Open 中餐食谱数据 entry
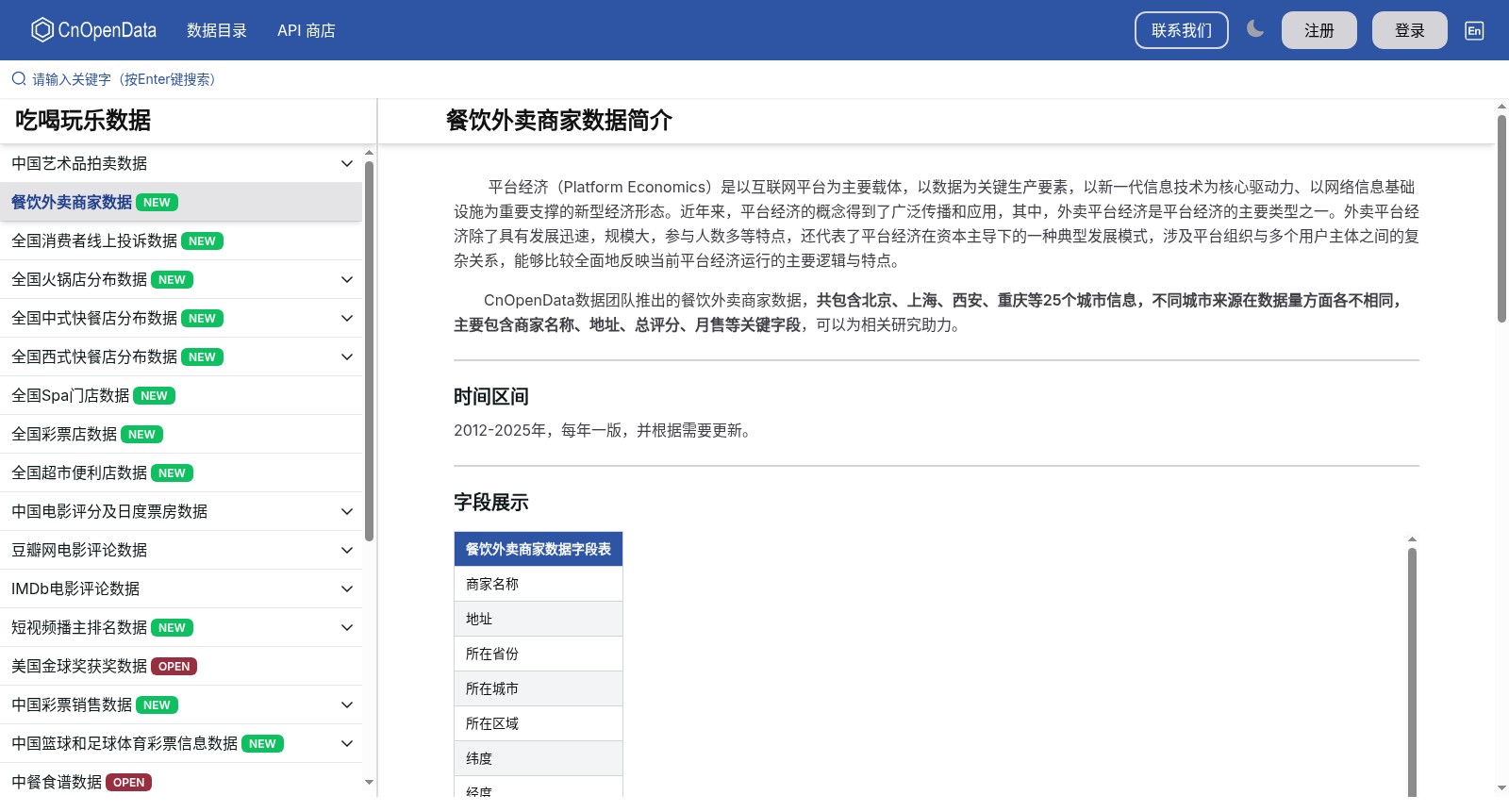 [181, 782]
